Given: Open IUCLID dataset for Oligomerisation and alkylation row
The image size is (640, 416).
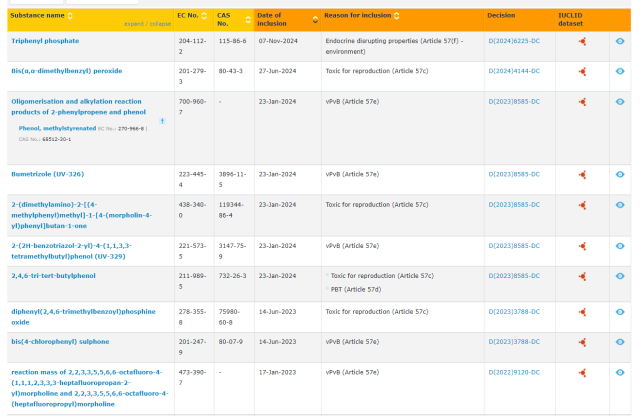Looking at the screenshot, I should pos(582,102).
